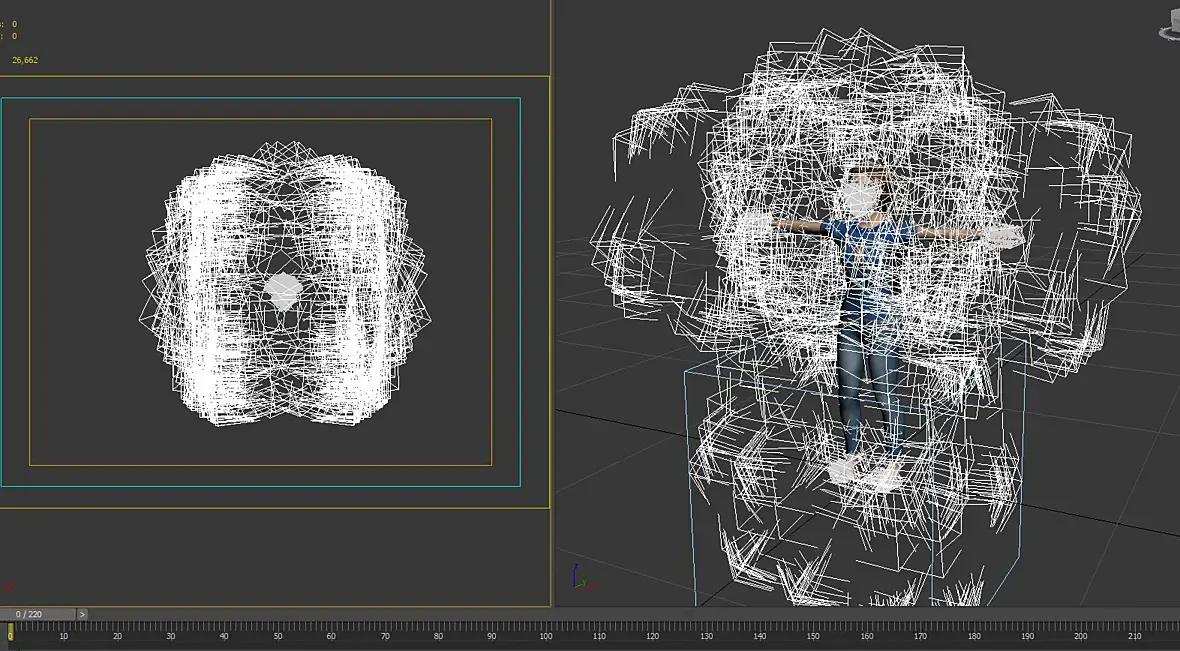Jump to frame 120 on the track bar
This screenshot has height=651, width=1180.
pyautogui.click(x=652, y=636)
